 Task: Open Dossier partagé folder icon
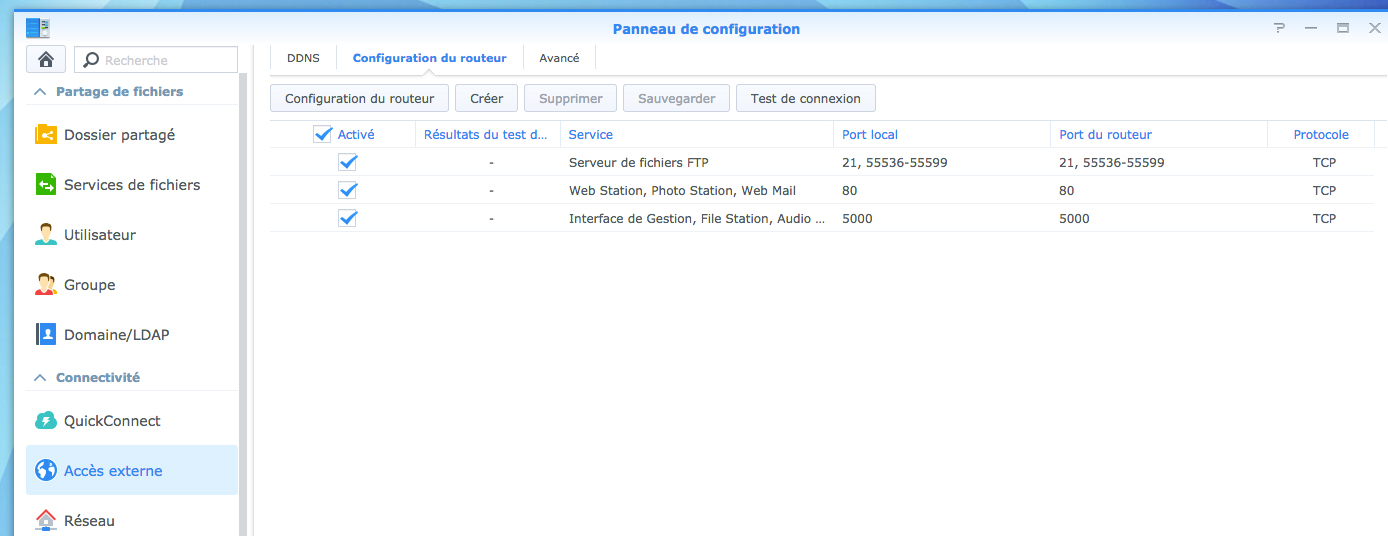pyautogui.click(x=46, y=134)
